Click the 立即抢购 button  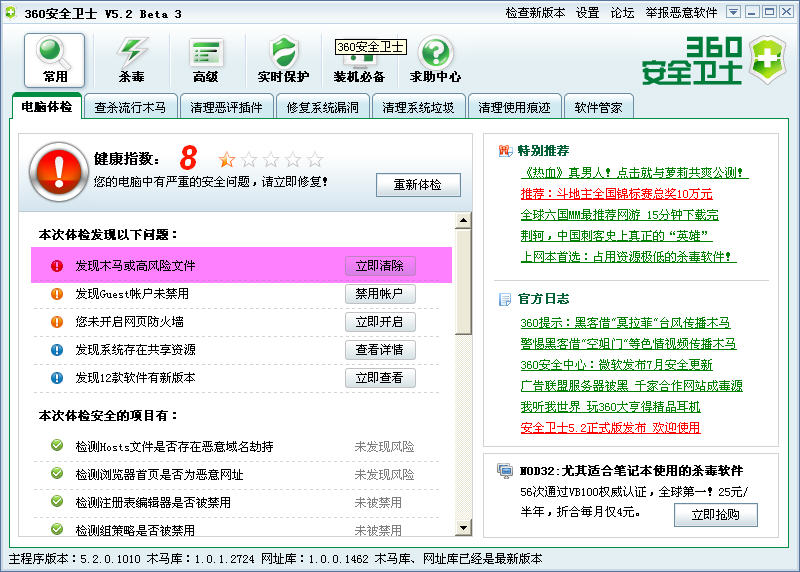click(715, 515)
